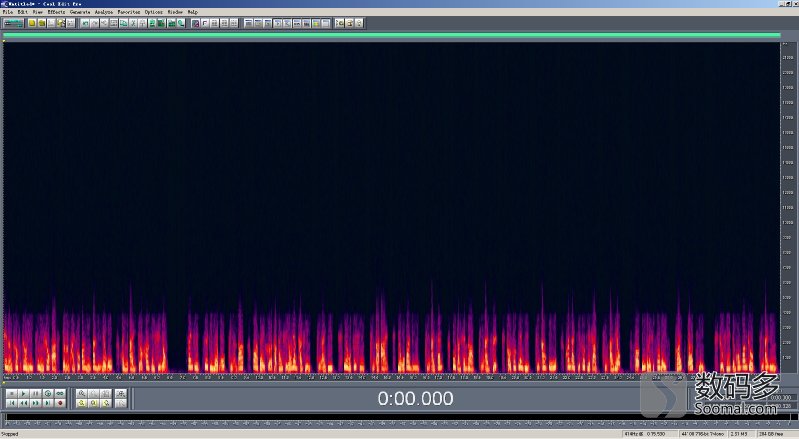Viewport: 799px width, 439px height.
Task: Open the Options menu
Action: (153, 12)
